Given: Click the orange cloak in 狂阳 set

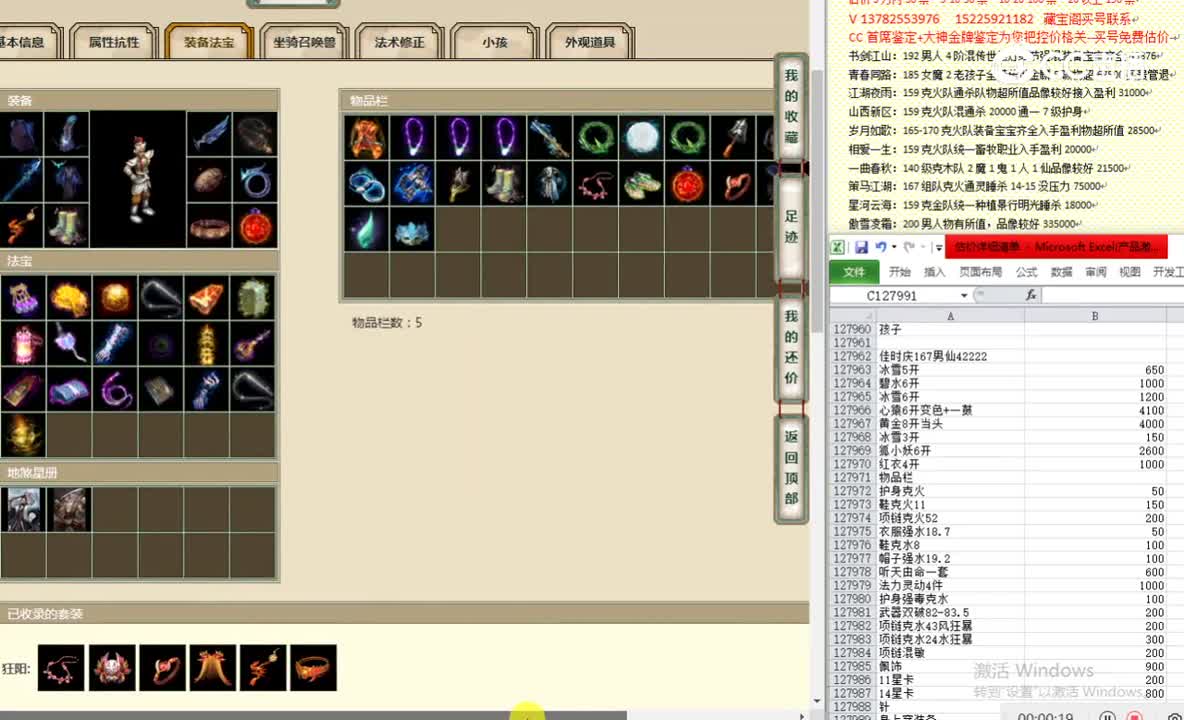Looking at the screenshot, I should coord(213,667).
